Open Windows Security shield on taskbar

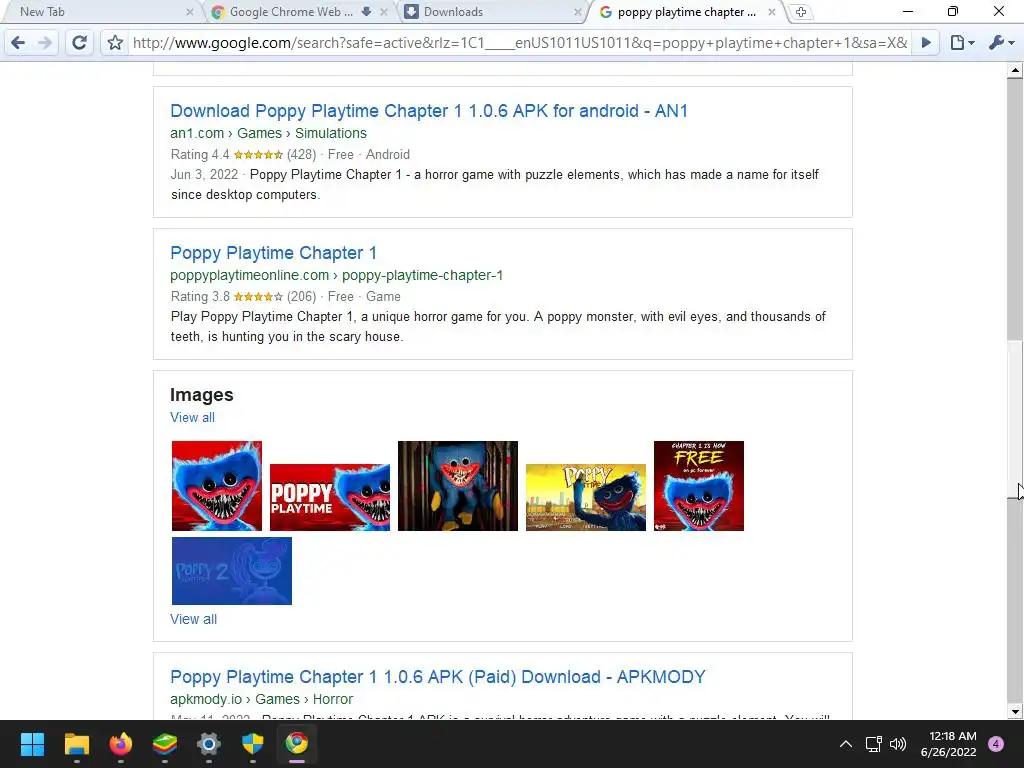(253, 744)
